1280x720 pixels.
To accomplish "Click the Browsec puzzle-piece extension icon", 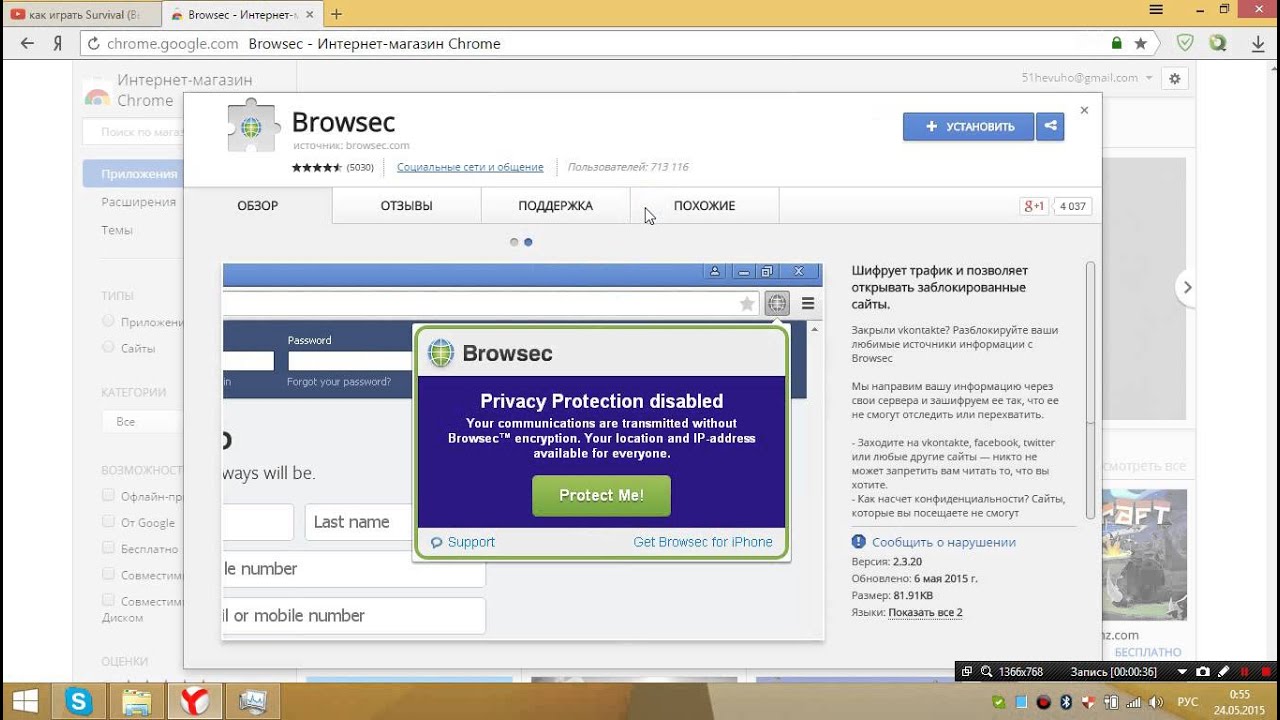I will coord(251,126).
